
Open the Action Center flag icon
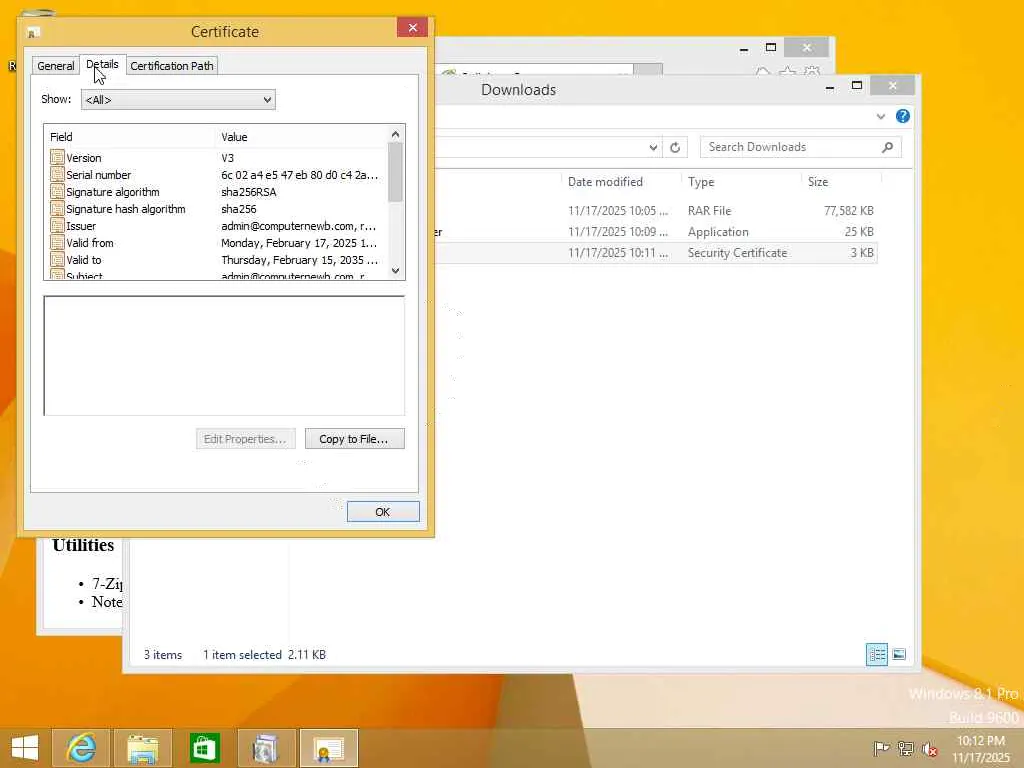(881, 748)
